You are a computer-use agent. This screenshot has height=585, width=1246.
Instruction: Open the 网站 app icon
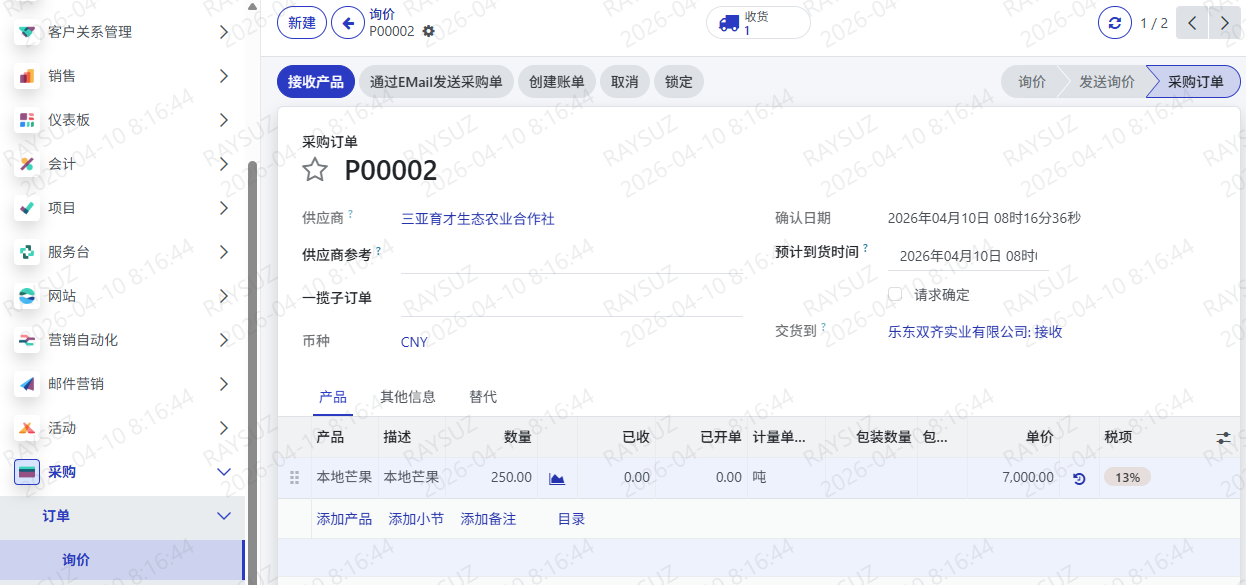[27, 296]
